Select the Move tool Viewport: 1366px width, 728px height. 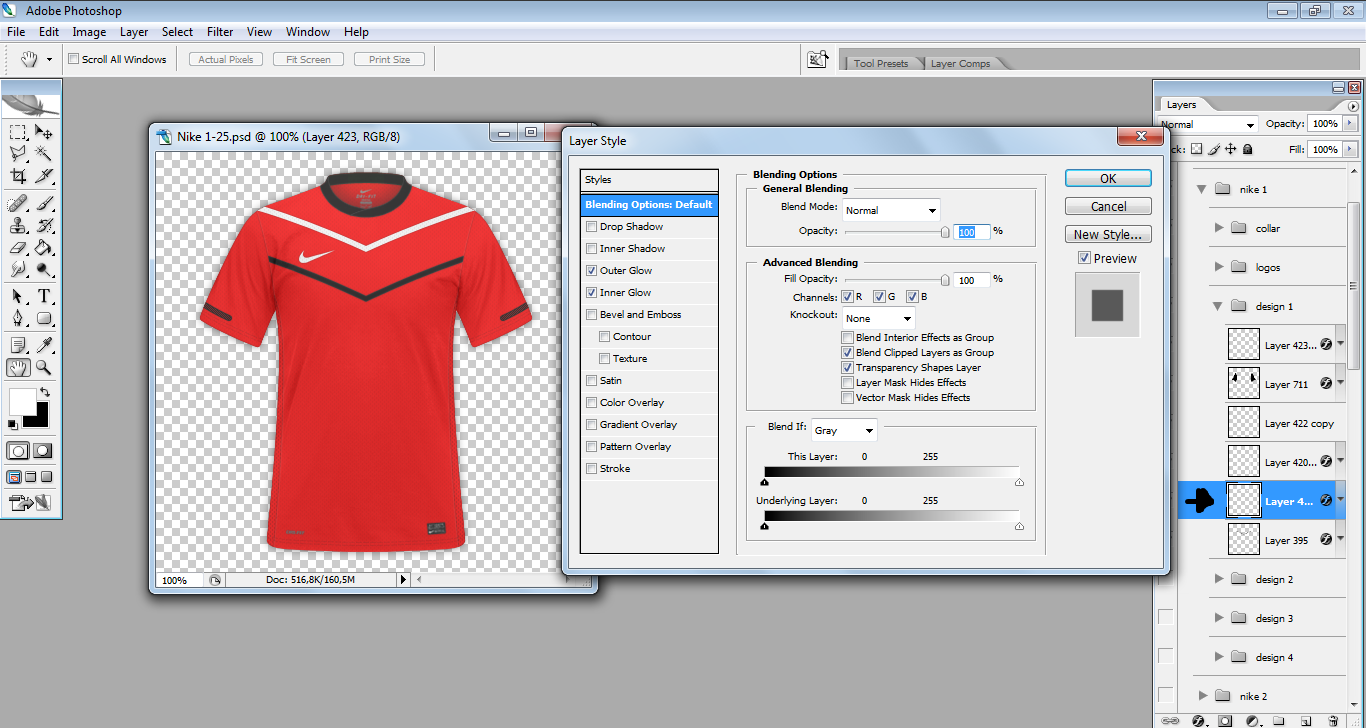[x=44, y=132]
